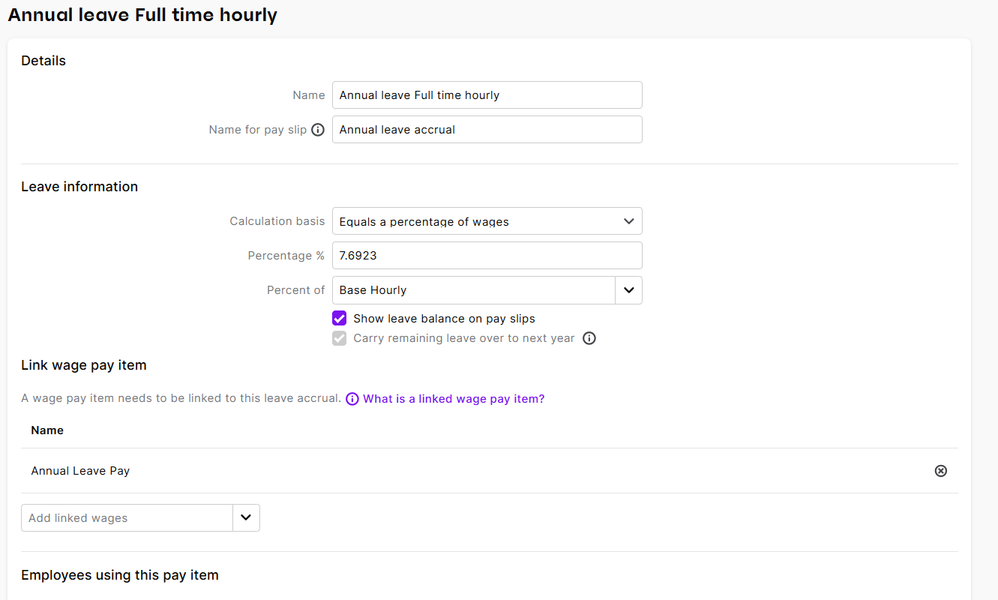Select the Annual Leave Pay row
The width and height of the screenshot is (998, 600).
(x=80, y=471)
